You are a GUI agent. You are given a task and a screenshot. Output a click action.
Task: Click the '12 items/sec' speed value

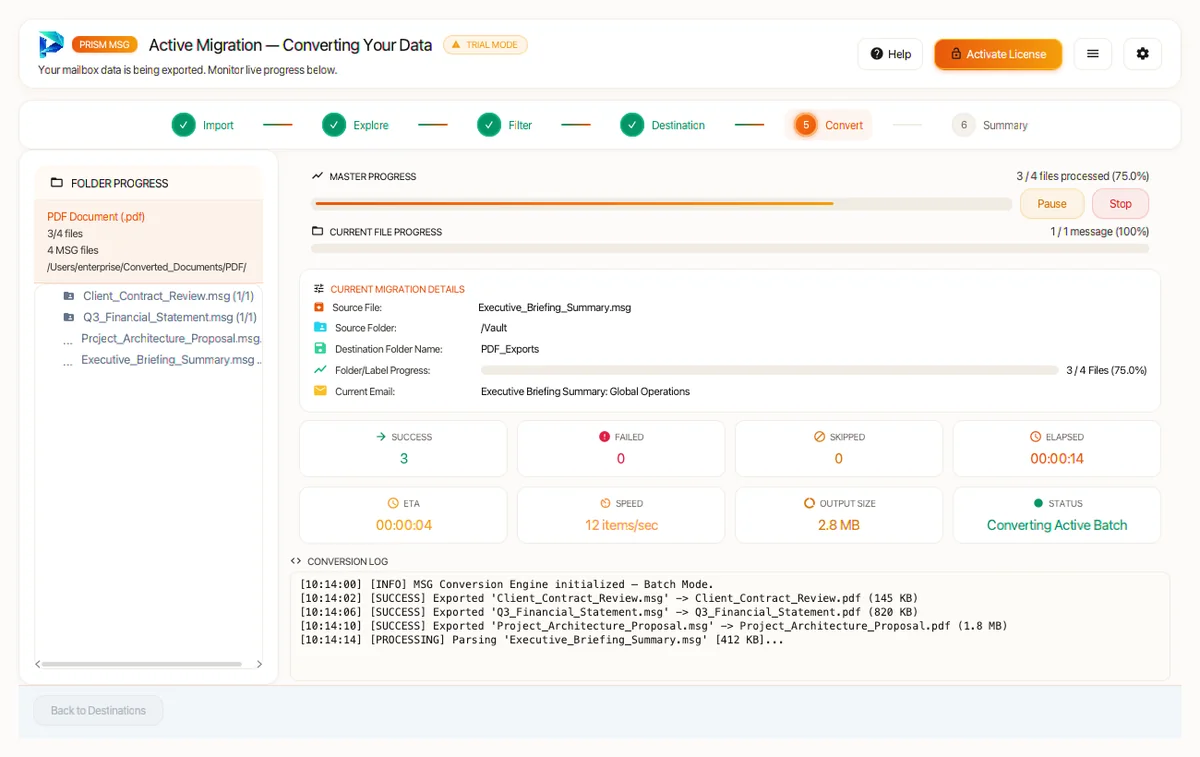621,525
